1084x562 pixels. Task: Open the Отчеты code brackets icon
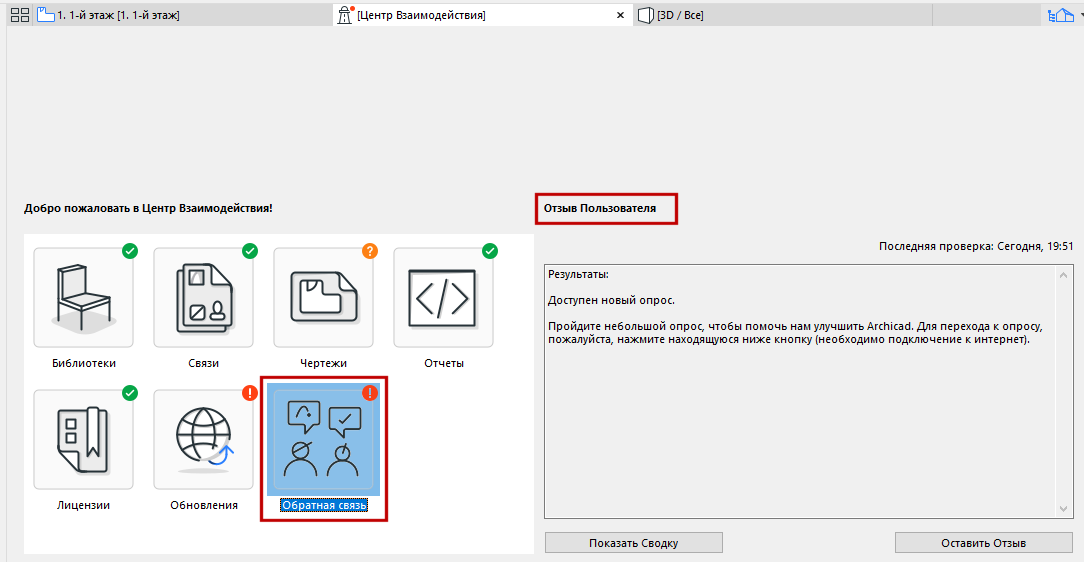(443, 298)
